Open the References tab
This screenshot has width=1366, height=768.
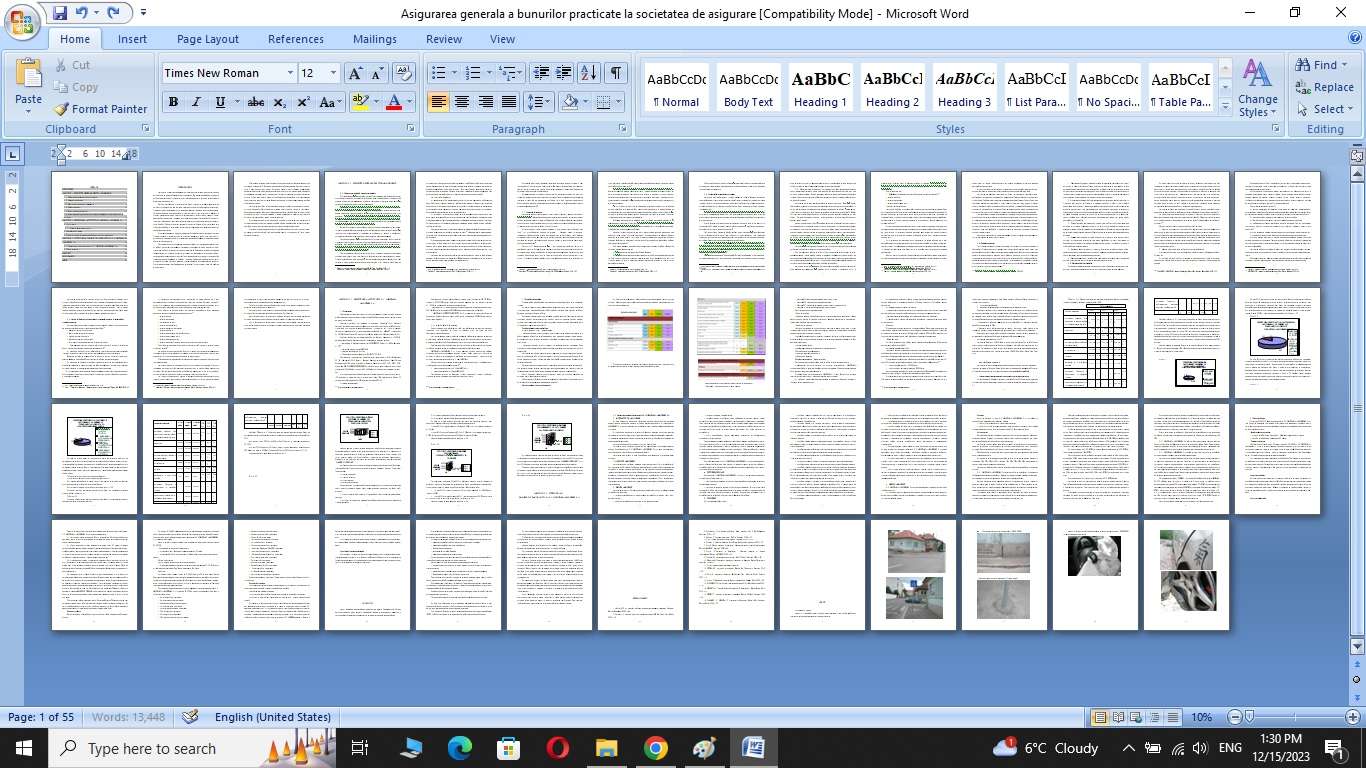pyautogui.click(x=295, y=39)
